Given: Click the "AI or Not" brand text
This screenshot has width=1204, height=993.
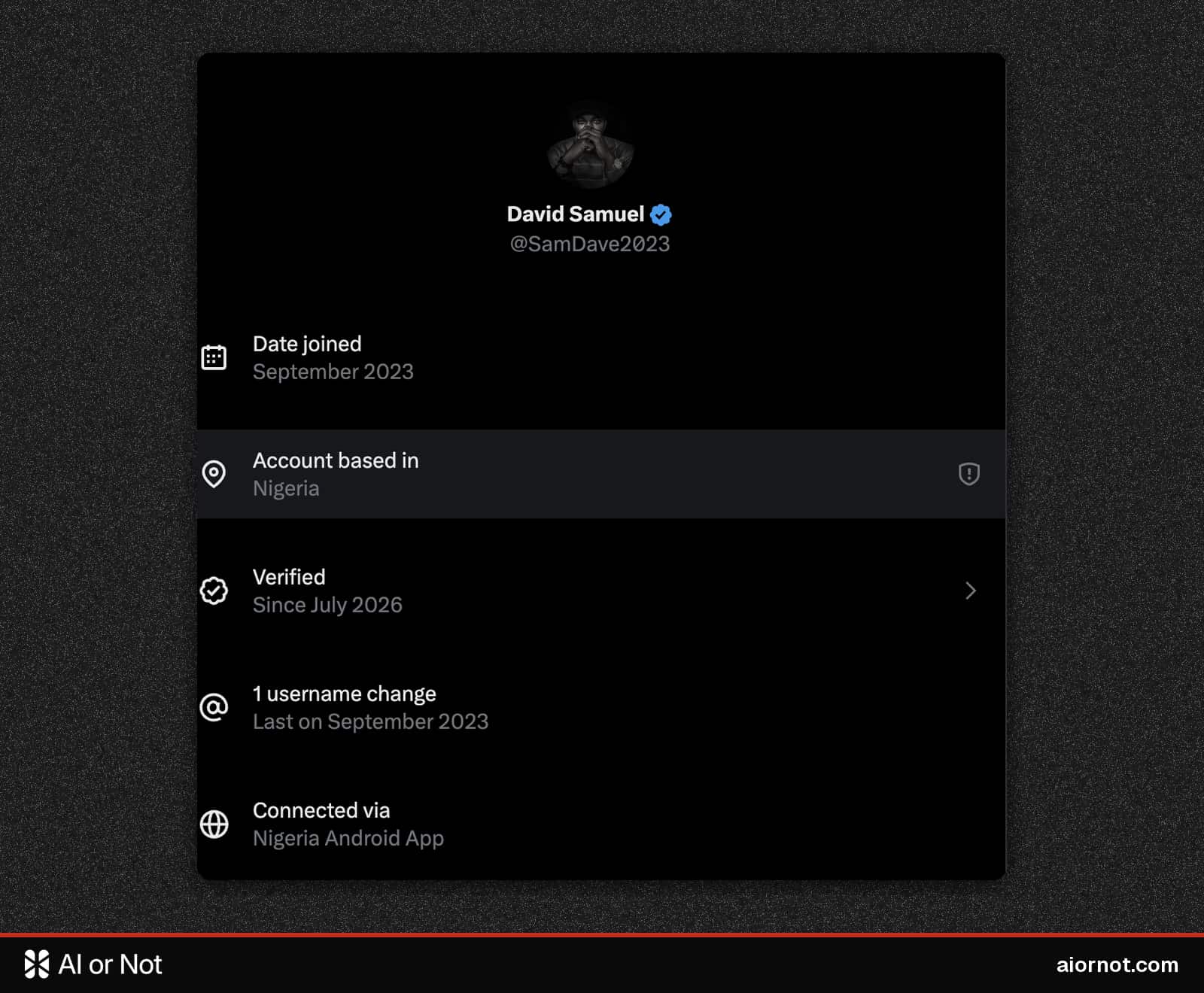Looking at the screenshot, I should 110,964.
